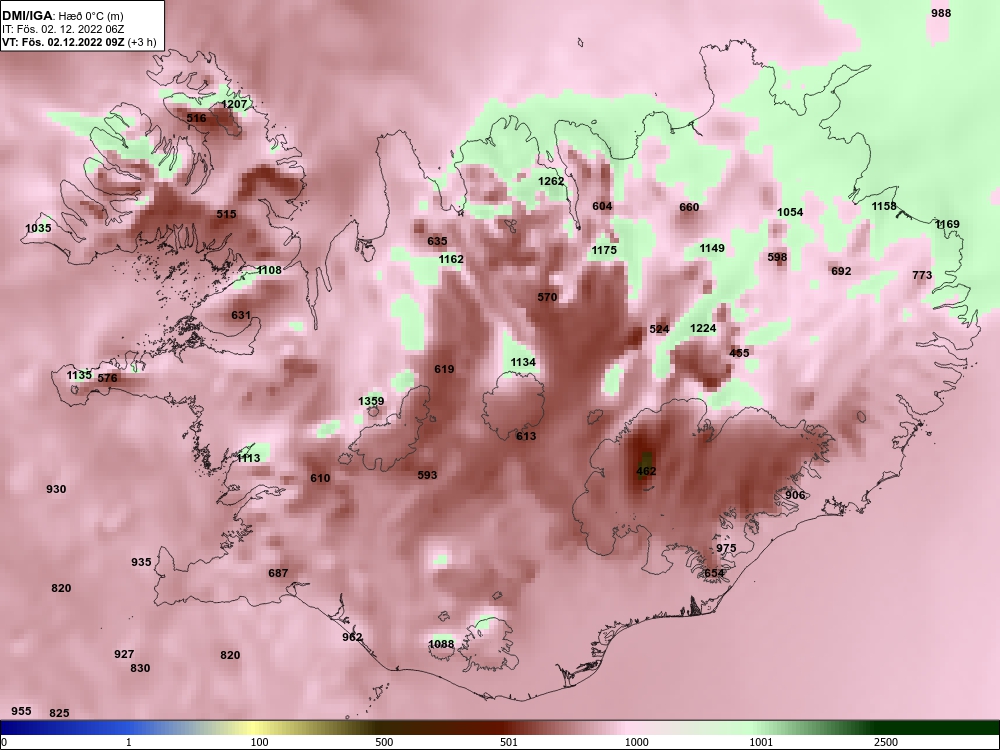Click the 935 value

tap(142, 562)
